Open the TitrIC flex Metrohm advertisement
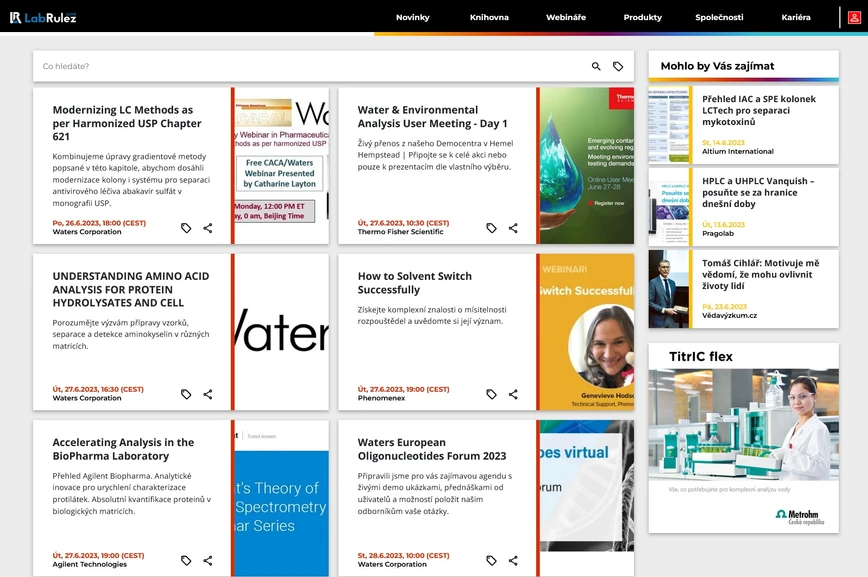This screenshot has height=577, width=868. [x=743, y=438]
